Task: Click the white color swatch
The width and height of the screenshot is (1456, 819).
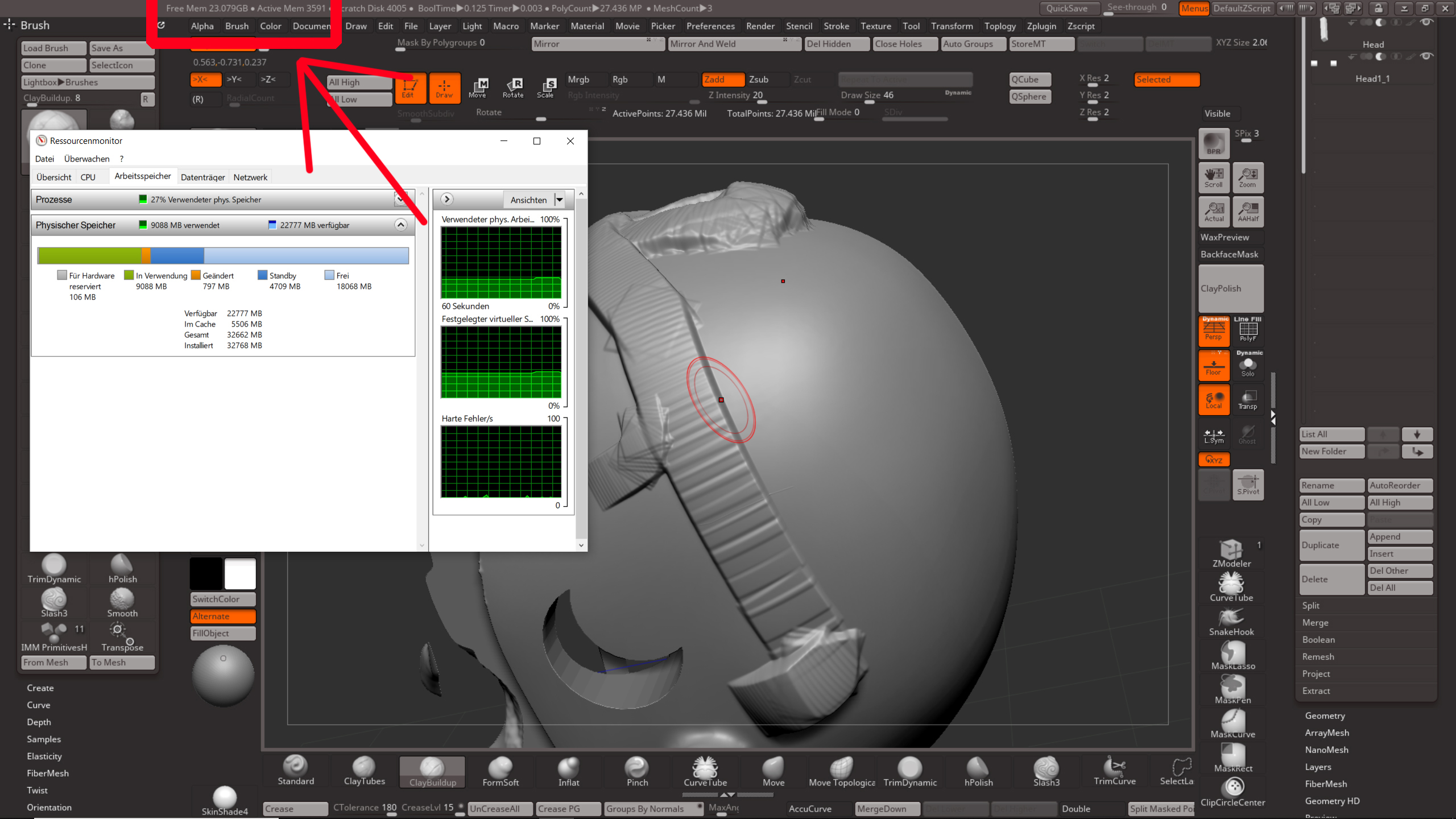Action: pyautogui.click(x=240, y=573)
